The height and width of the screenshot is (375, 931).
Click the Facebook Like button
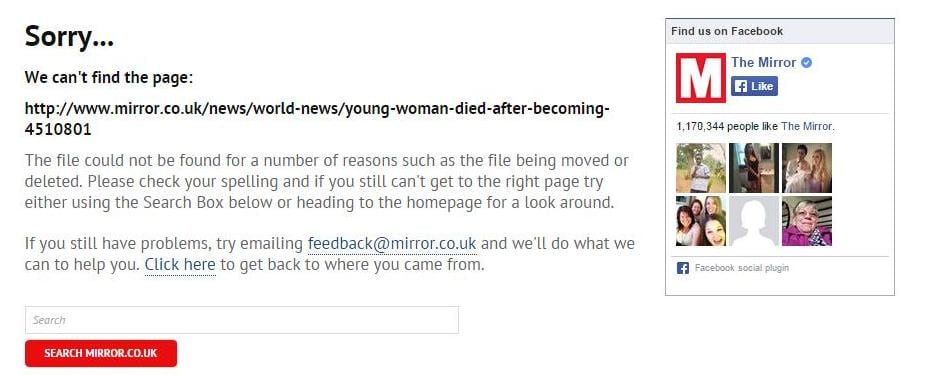click(754, 86)
